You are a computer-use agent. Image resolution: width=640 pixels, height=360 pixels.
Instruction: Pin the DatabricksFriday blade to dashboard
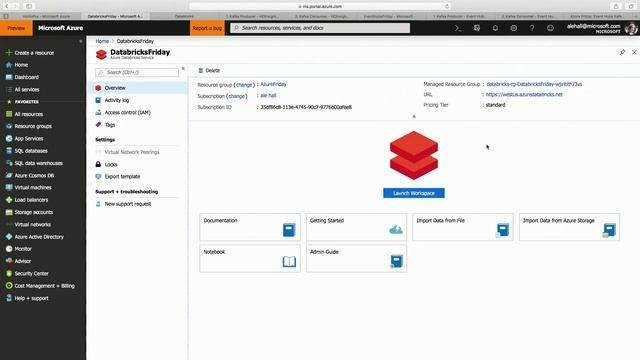coord(622,52)
